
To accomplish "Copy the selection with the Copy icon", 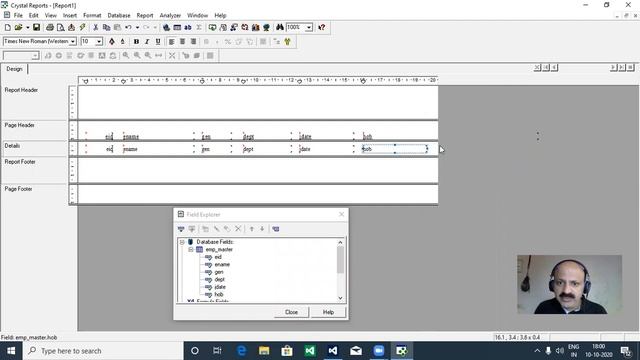I will pos(107,27).
